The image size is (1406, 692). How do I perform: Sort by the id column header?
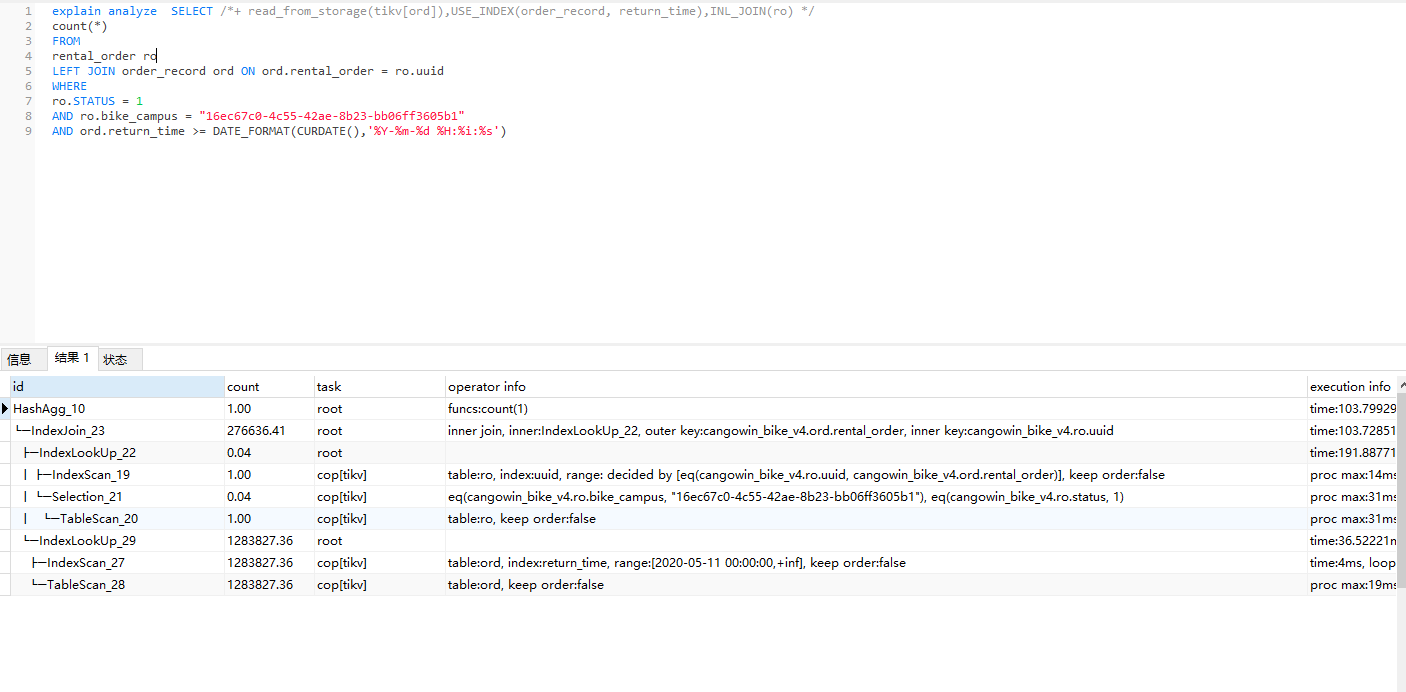[116, 386]
